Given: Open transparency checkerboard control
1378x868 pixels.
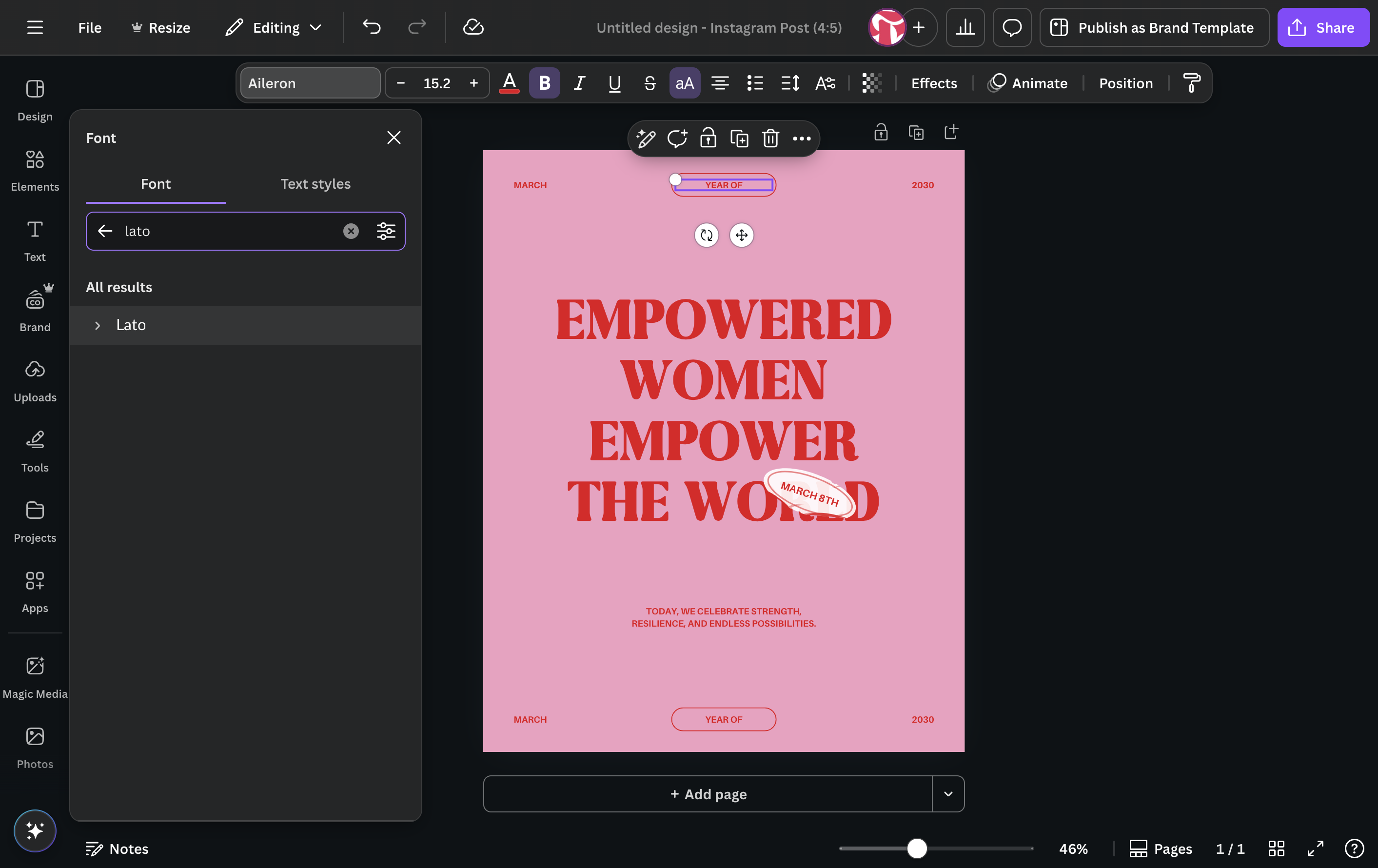Looking at the screenshot, I should [871, 83].
